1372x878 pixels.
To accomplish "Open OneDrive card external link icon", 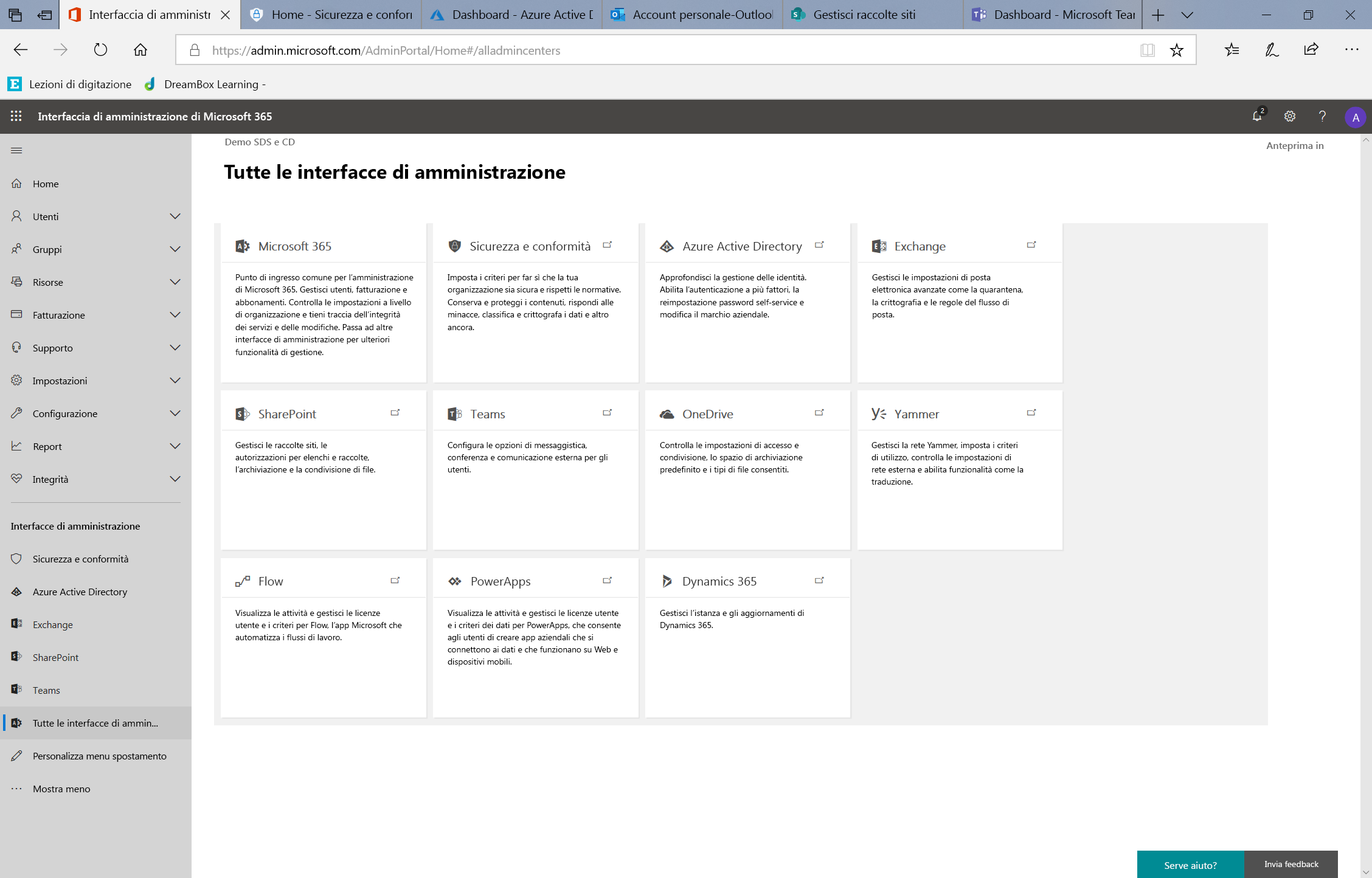I will pyautogui.click(x=819, y=413).
